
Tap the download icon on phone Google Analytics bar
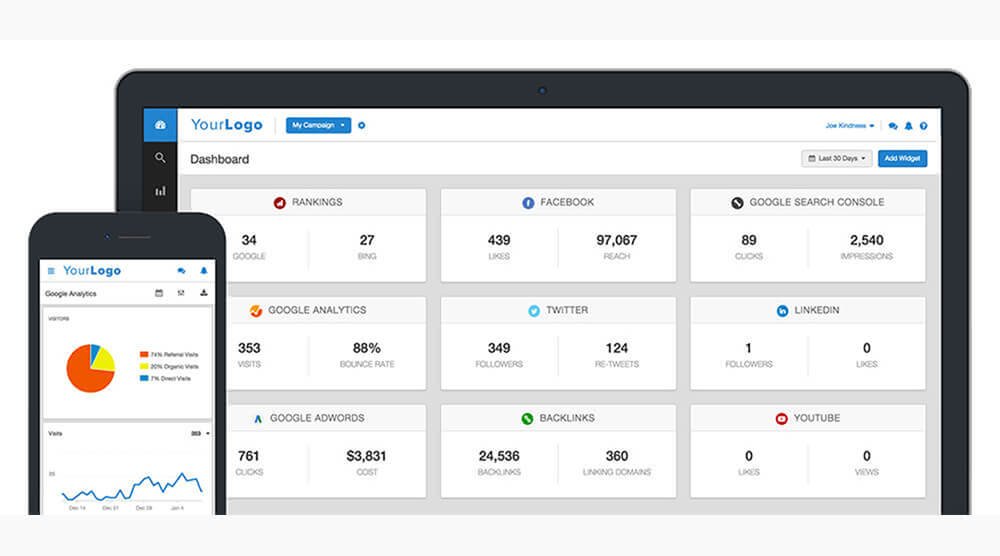point(204,293)
